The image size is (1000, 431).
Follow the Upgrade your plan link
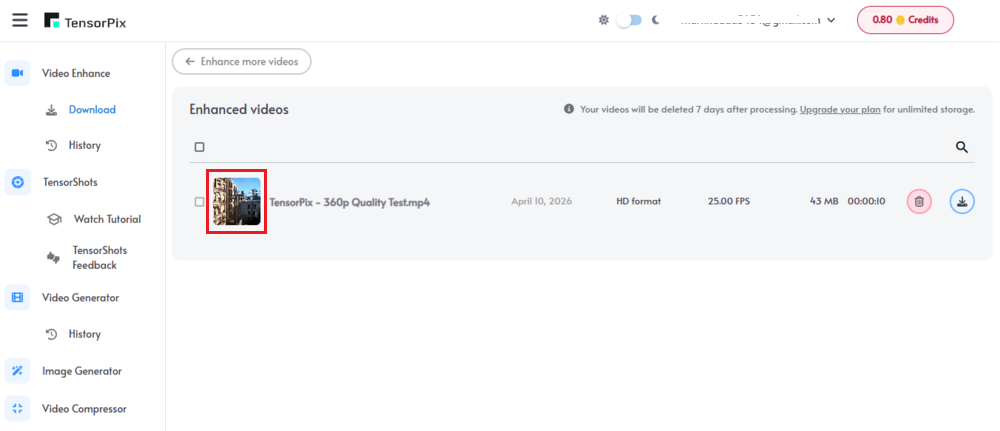(840, 109)
